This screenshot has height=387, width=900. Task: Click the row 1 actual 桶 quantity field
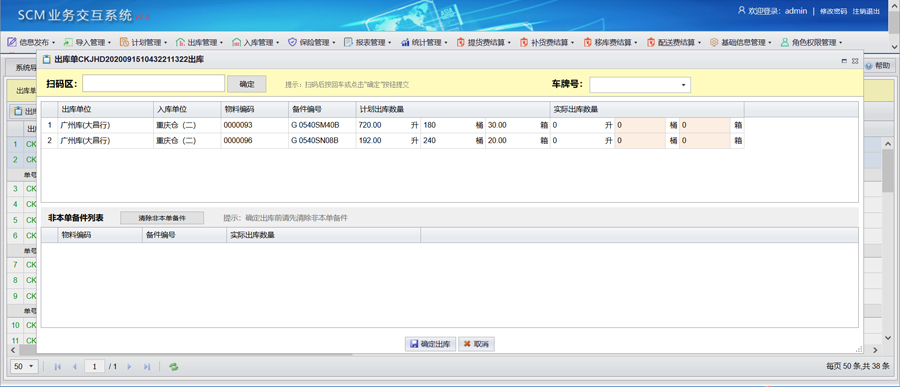[x=640, y=125]
